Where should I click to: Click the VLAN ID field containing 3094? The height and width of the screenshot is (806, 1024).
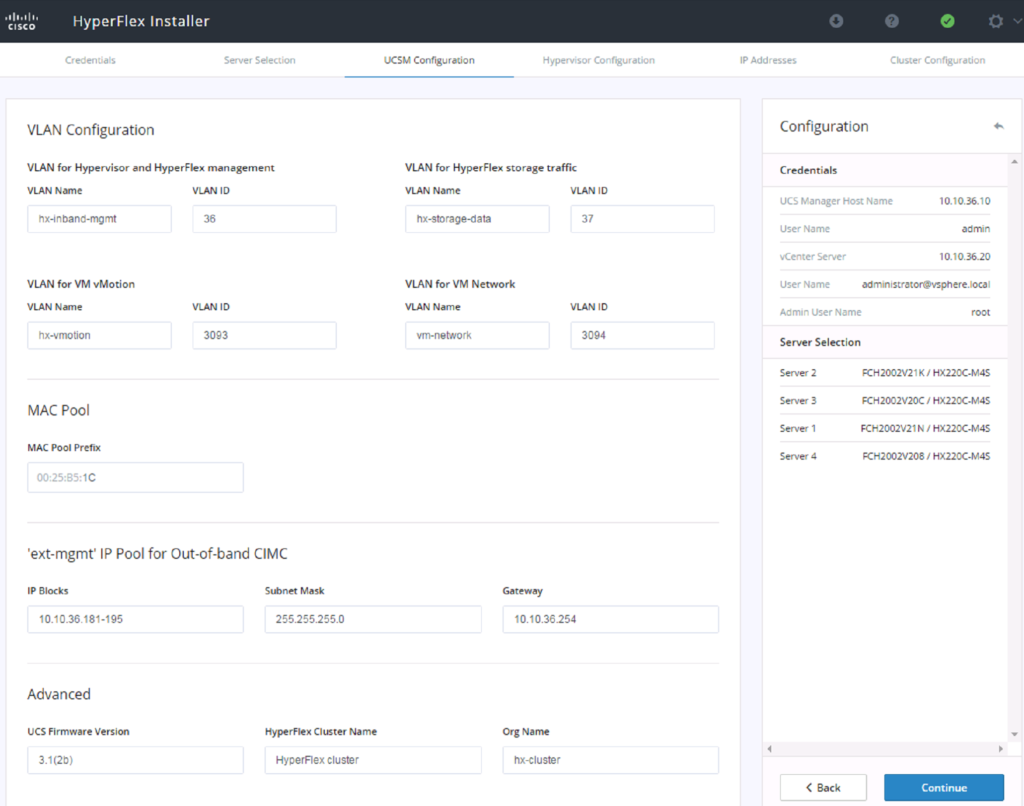coord(643,335)
